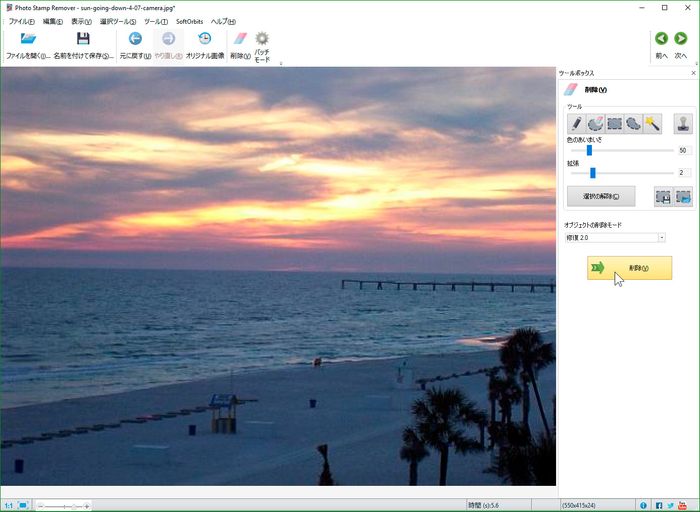The height and width of the screenshot is (512, 700).
Task: Open Batch Mode with gear icon
Action: click(x=262, y=39)
